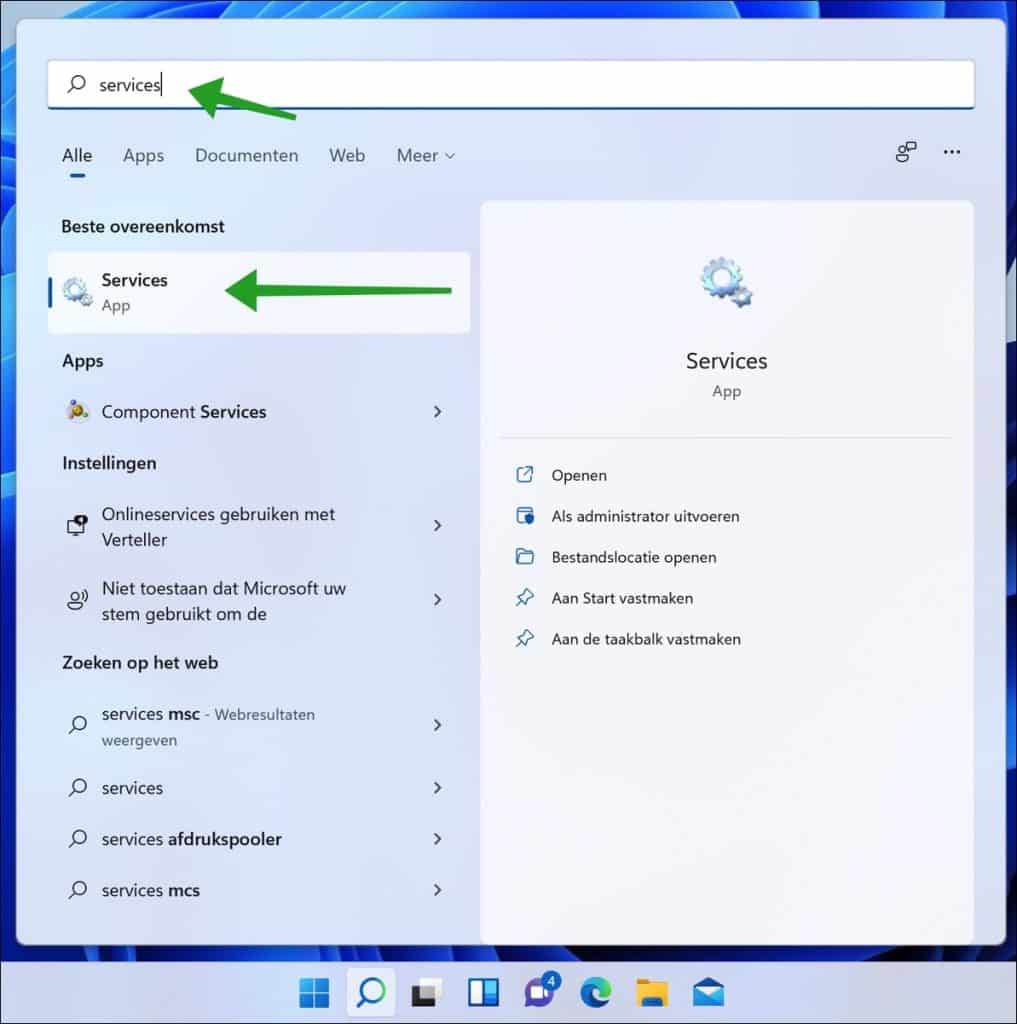Open File Explorer from the taskbar
Screen dimensions: 1017x1024
pos(652,992)
